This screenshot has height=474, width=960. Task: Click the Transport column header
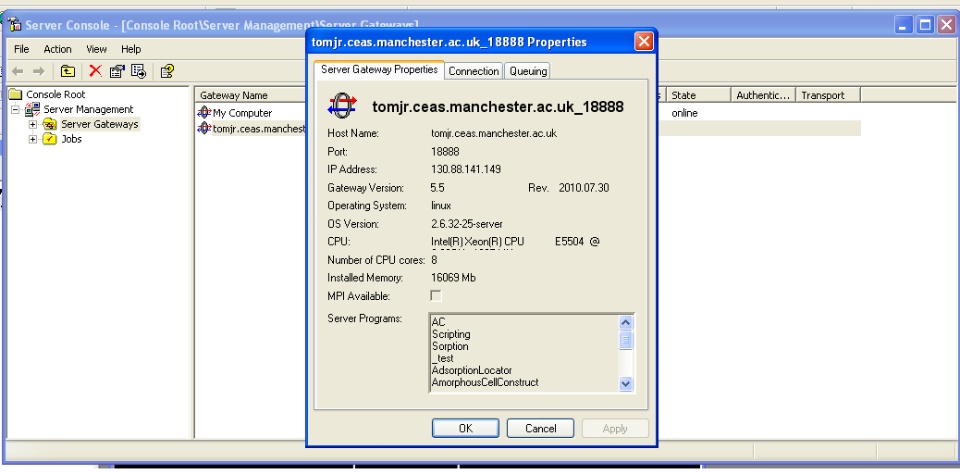click(x=828, y=96)
